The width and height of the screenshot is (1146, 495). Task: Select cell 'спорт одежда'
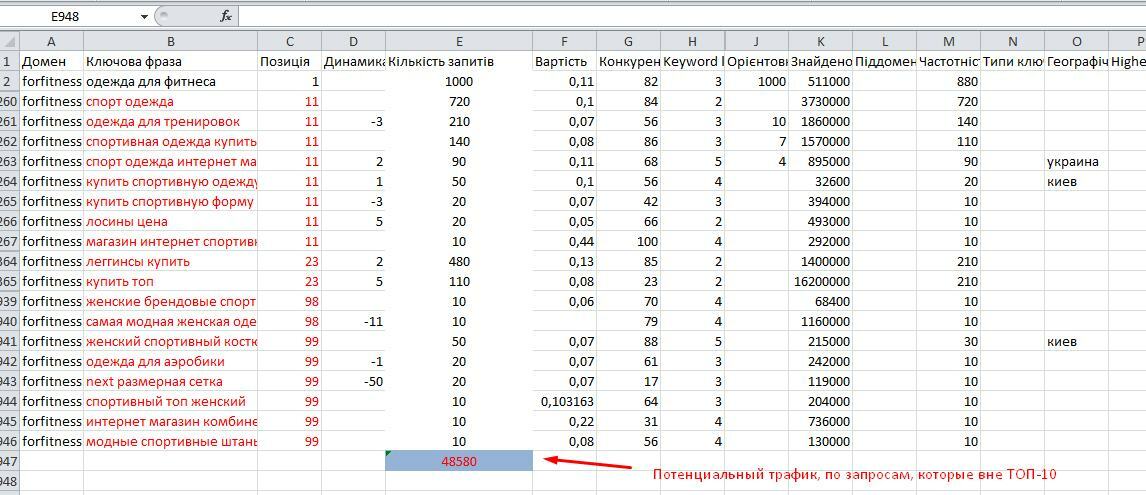coord(170,102)
